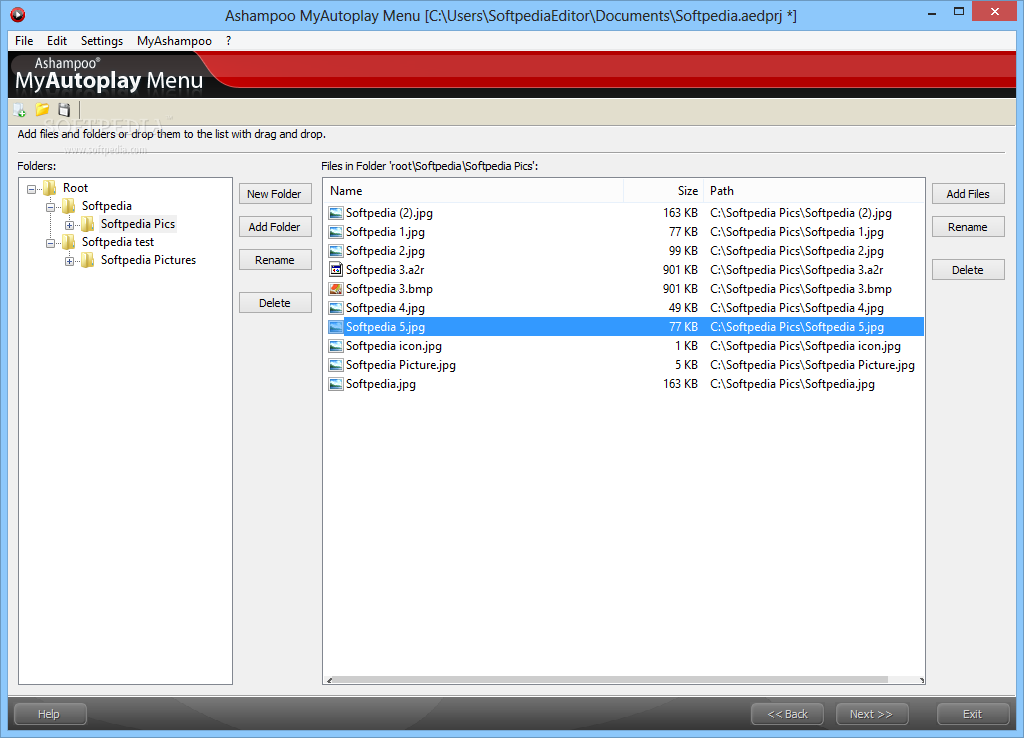Click the Softpedia test folder icon

click(x=69, y=242)
